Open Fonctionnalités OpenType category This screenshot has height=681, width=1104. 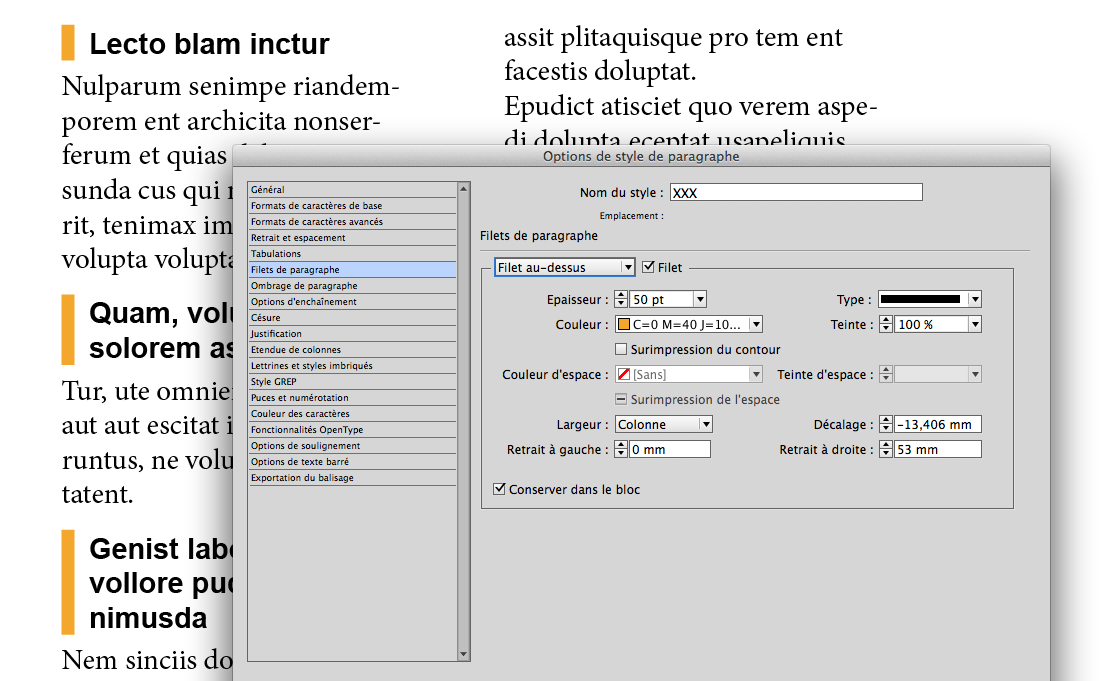[x=352, y=430]
